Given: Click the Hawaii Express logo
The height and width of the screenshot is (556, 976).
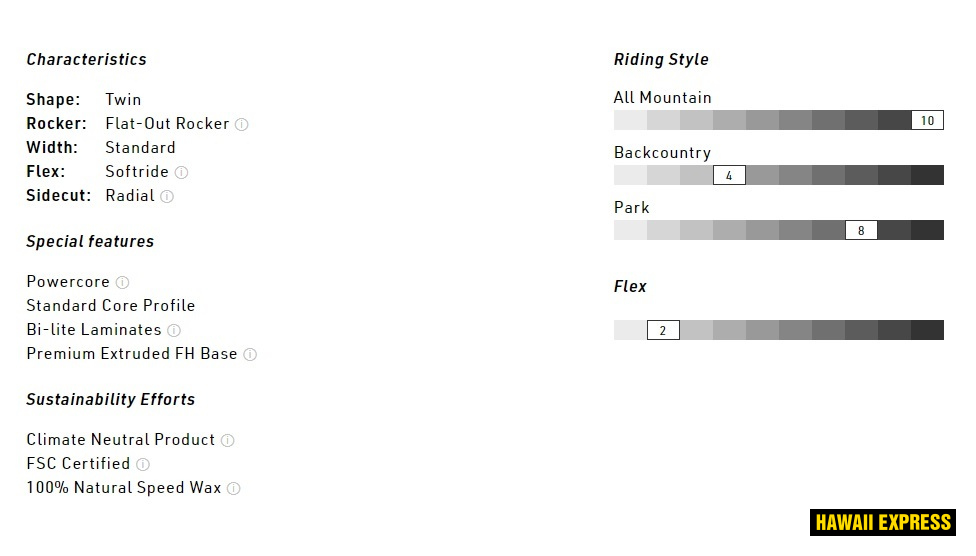Looking at the screenshot, I should [883, 522].
